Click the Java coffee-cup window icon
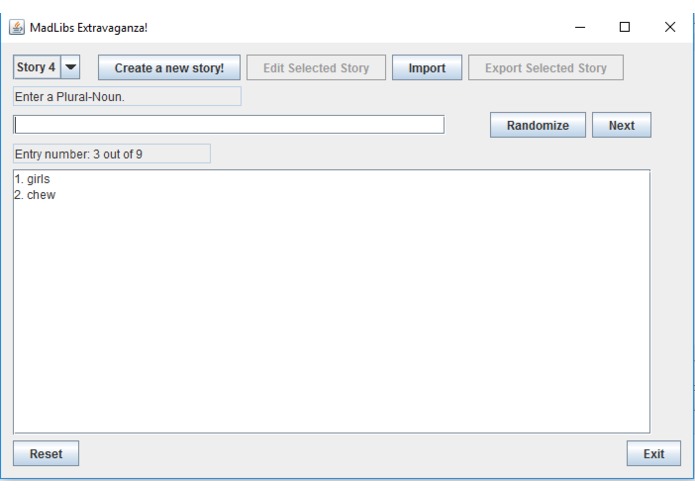The height and width of the screenshot is (494, 695). pyautogui.click(x=17, y=27)
